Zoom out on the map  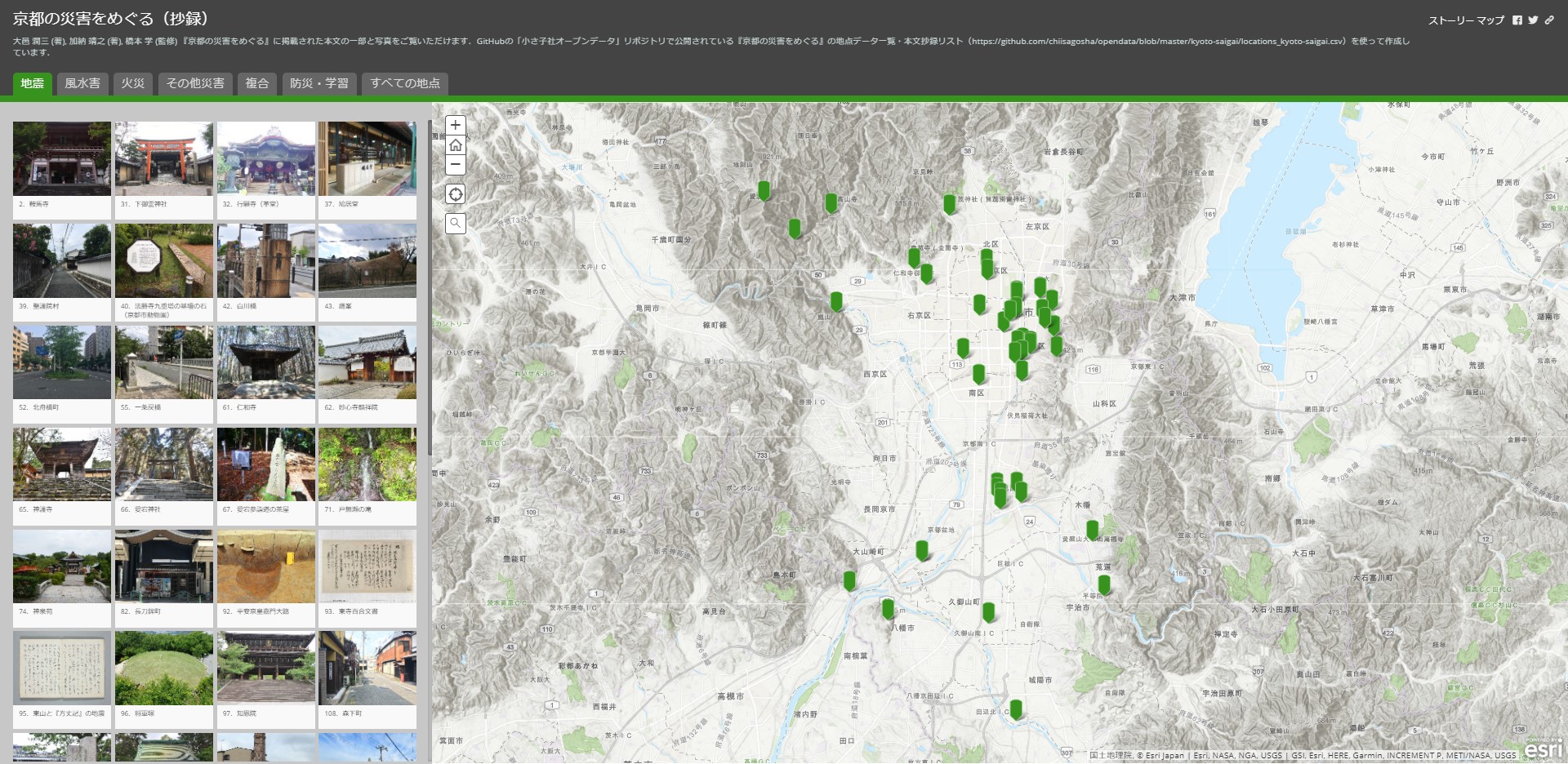point(456,165)
